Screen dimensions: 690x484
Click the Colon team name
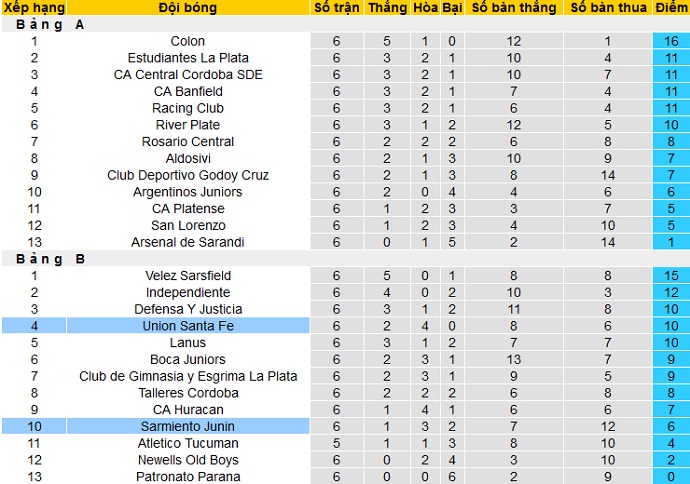click(188, 41)
